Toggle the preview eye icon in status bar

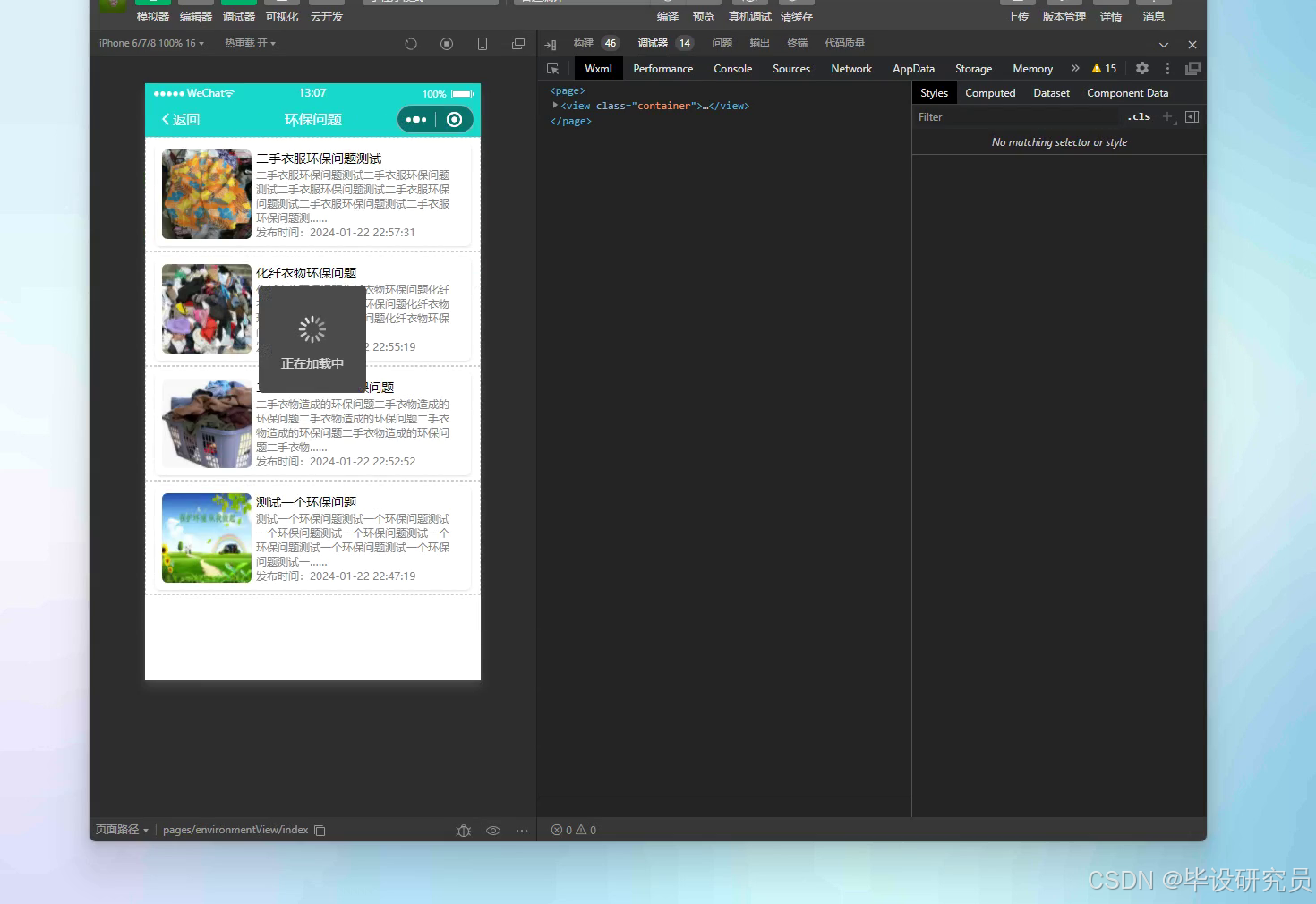coord(493,831)
